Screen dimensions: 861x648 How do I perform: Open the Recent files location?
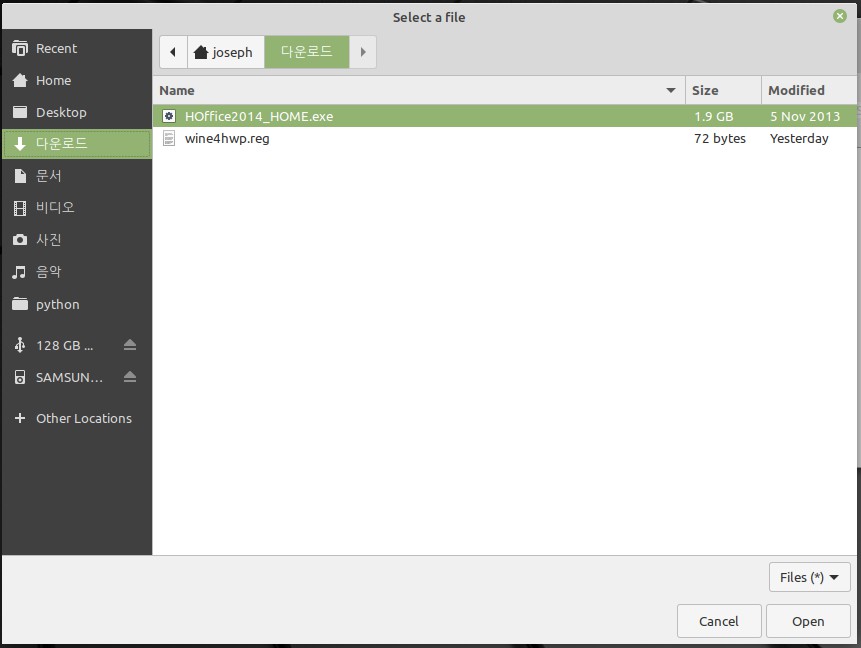click(77, 48)
